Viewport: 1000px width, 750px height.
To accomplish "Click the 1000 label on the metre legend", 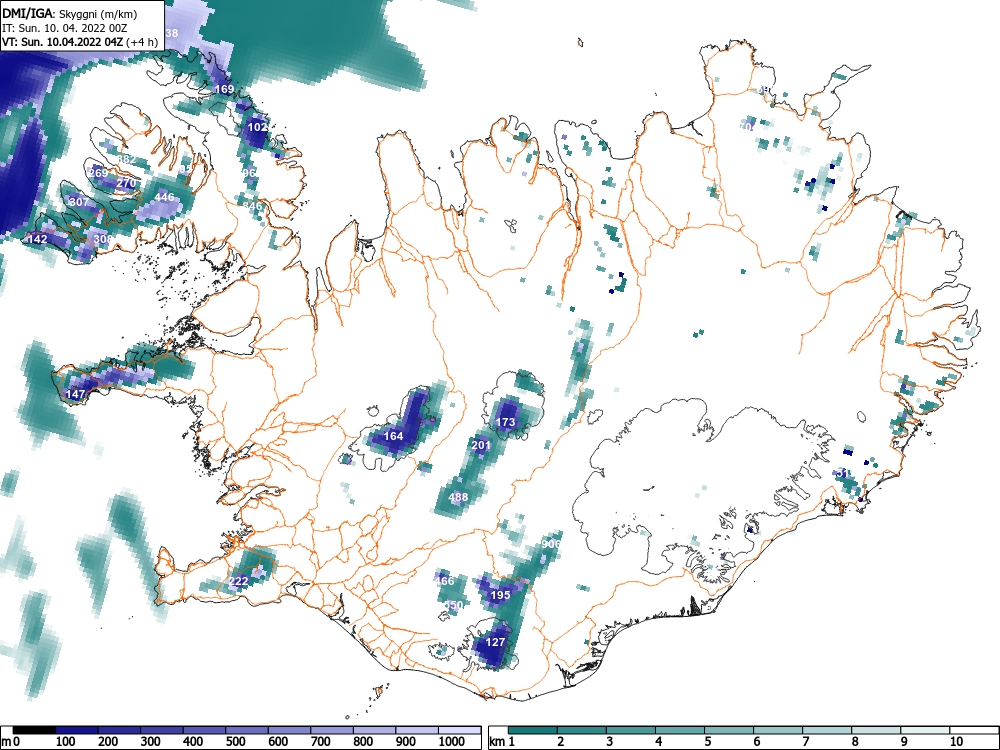I will point(452,742).
